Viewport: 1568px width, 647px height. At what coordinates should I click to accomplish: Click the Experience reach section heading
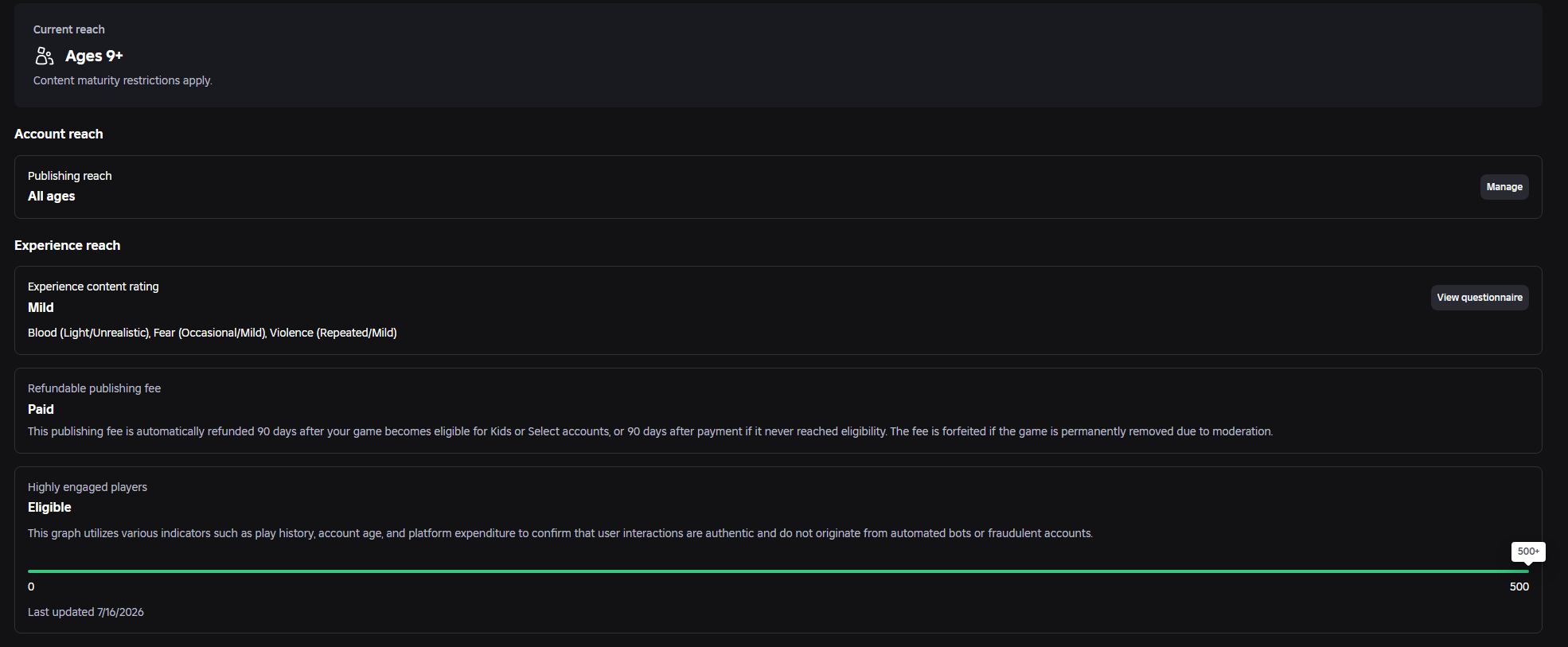pyautogui.click(x=68, y=245)
